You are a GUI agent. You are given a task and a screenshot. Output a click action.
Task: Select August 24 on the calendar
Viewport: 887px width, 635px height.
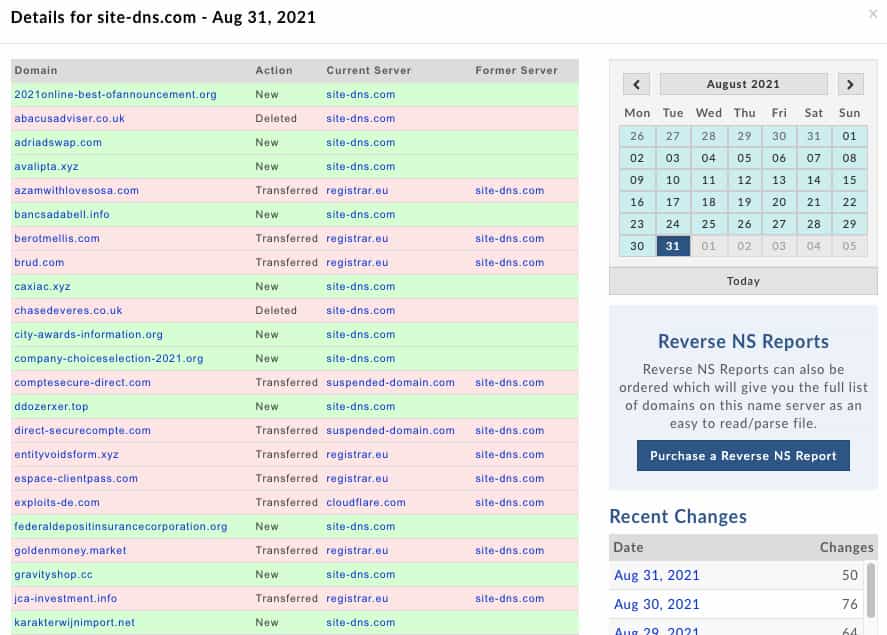point(672,224)
